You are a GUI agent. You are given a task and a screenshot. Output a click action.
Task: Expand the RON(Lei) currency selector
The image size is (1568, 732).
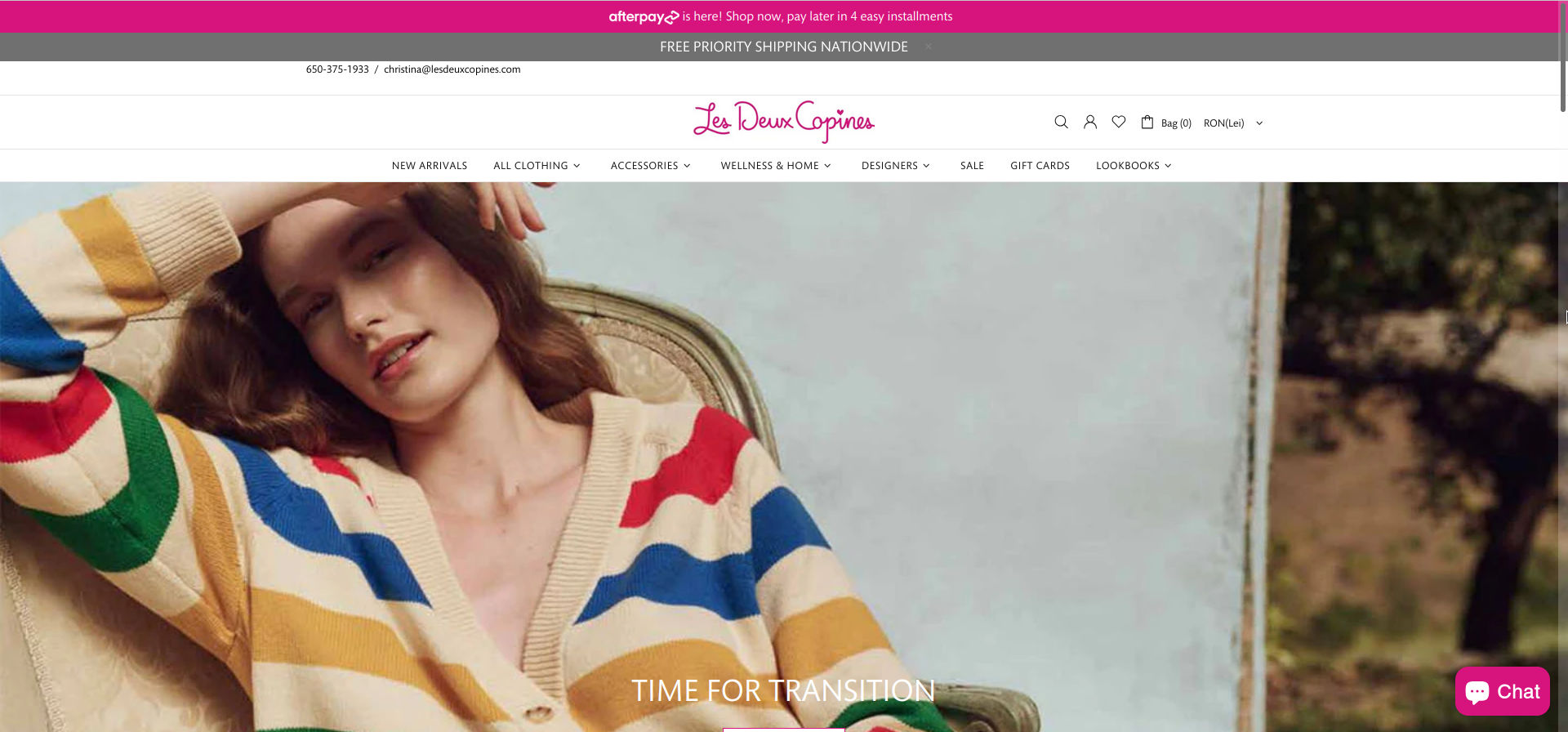(x=1233, y=123)
